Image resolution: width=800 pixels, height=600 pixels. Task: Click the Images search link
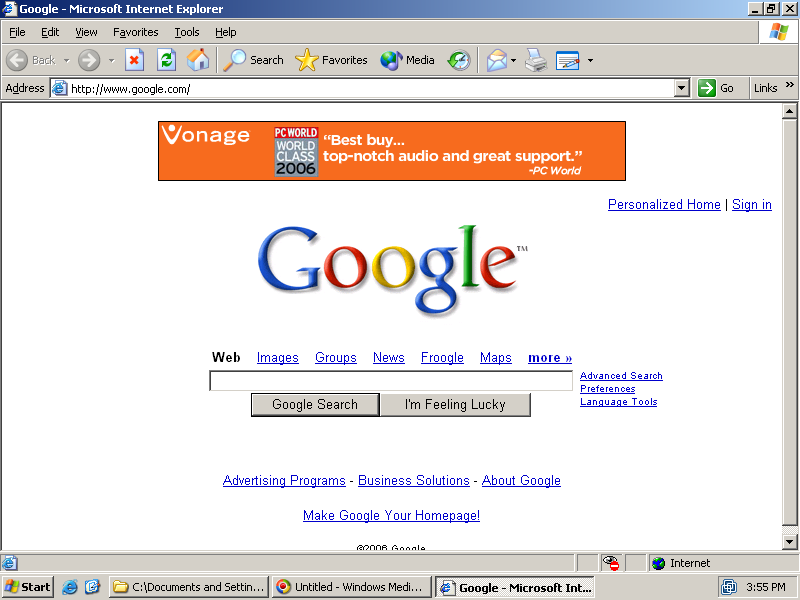278,358
